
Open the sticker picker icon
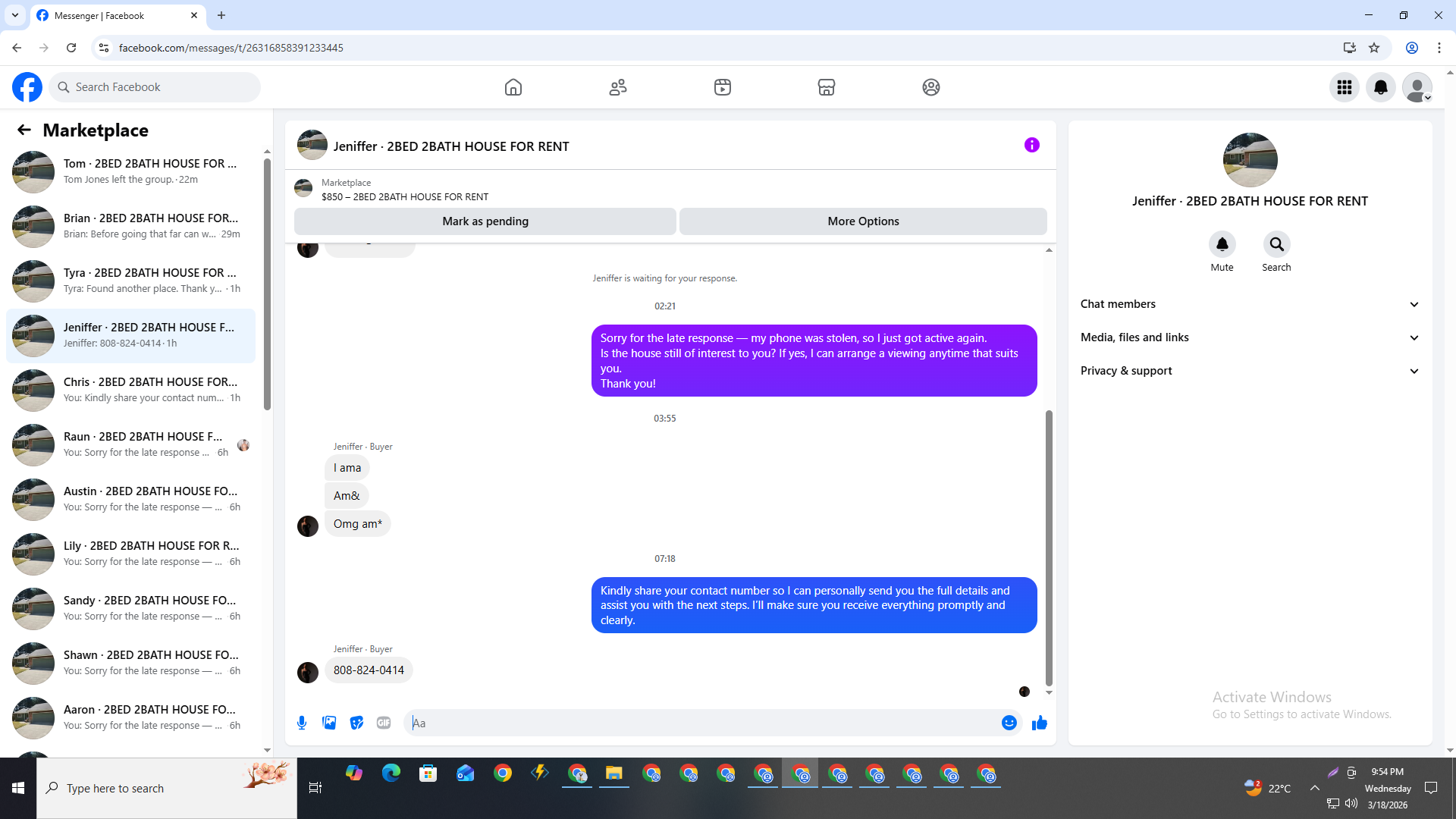pos(356,723)
